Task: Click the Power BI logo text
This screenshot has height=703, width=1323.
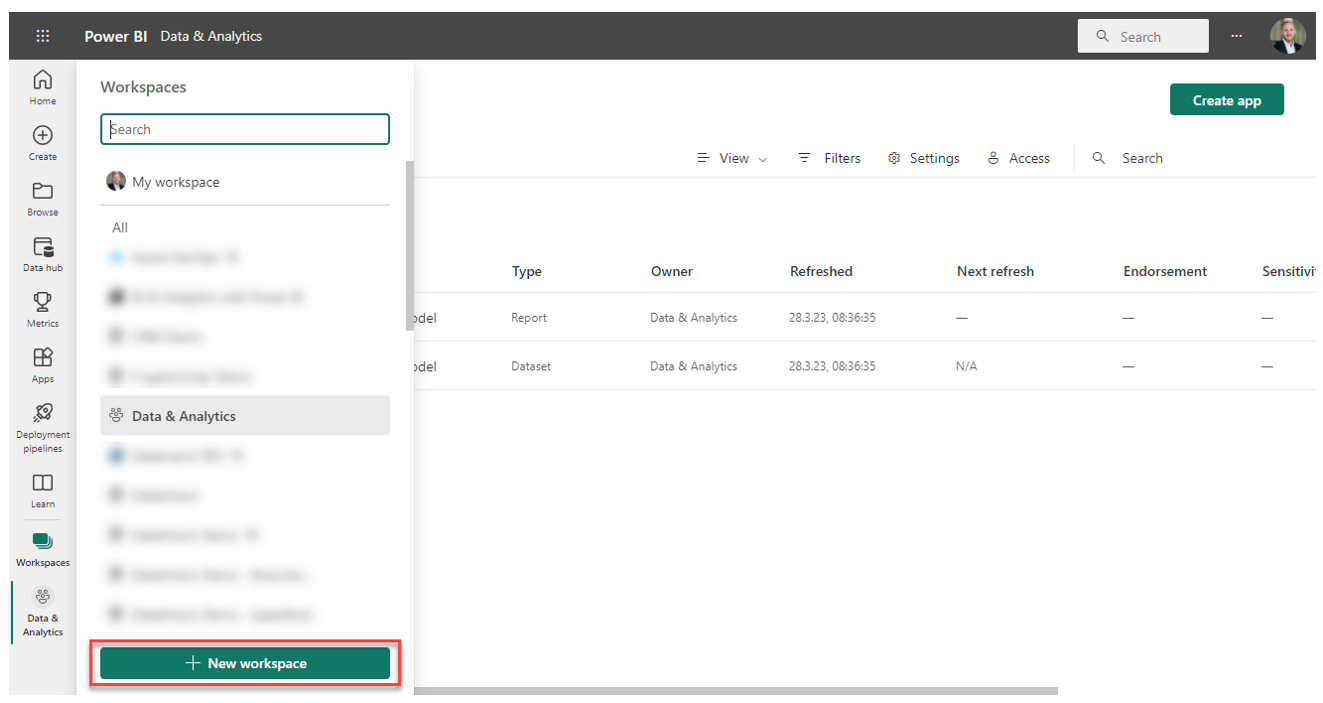Action: [x=116, y=36]
